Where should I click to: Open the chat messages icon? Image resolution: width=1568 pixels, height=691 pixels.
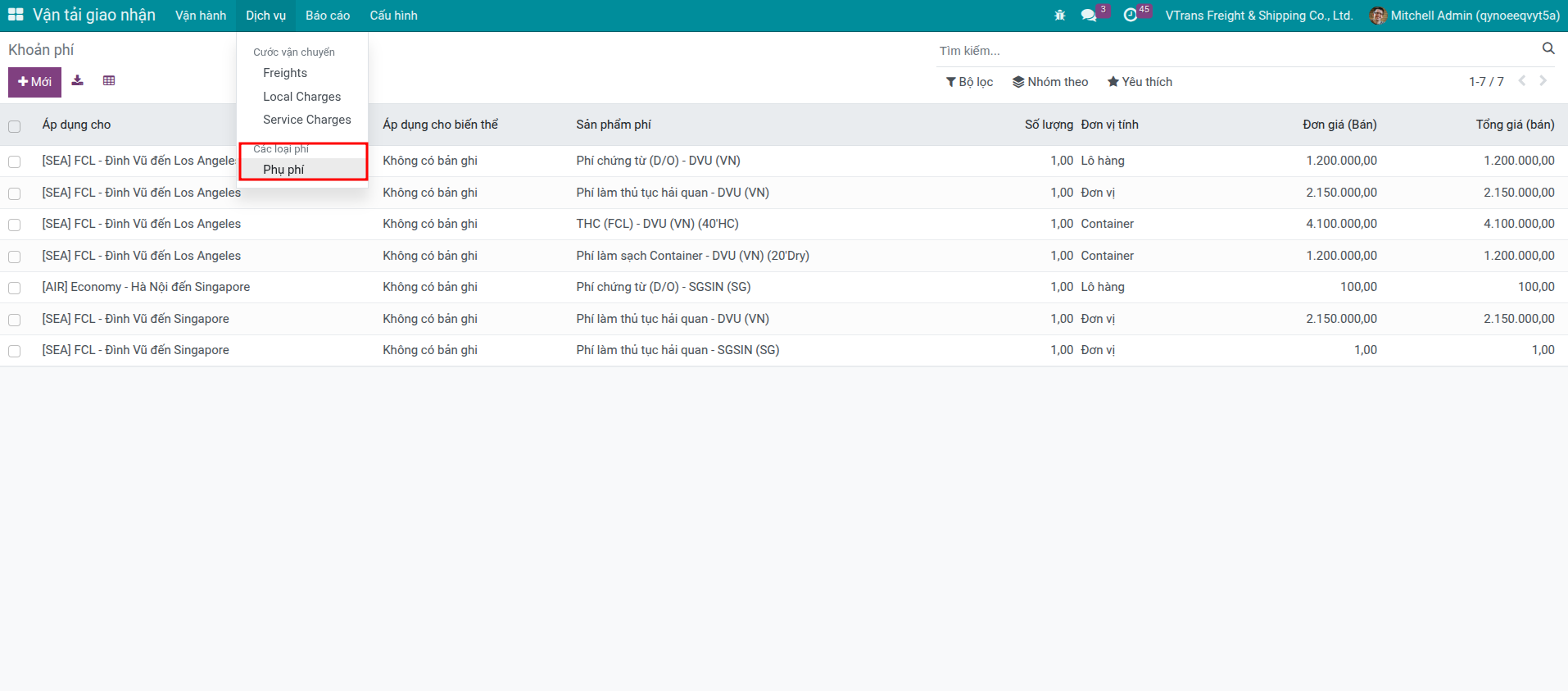1088,16
